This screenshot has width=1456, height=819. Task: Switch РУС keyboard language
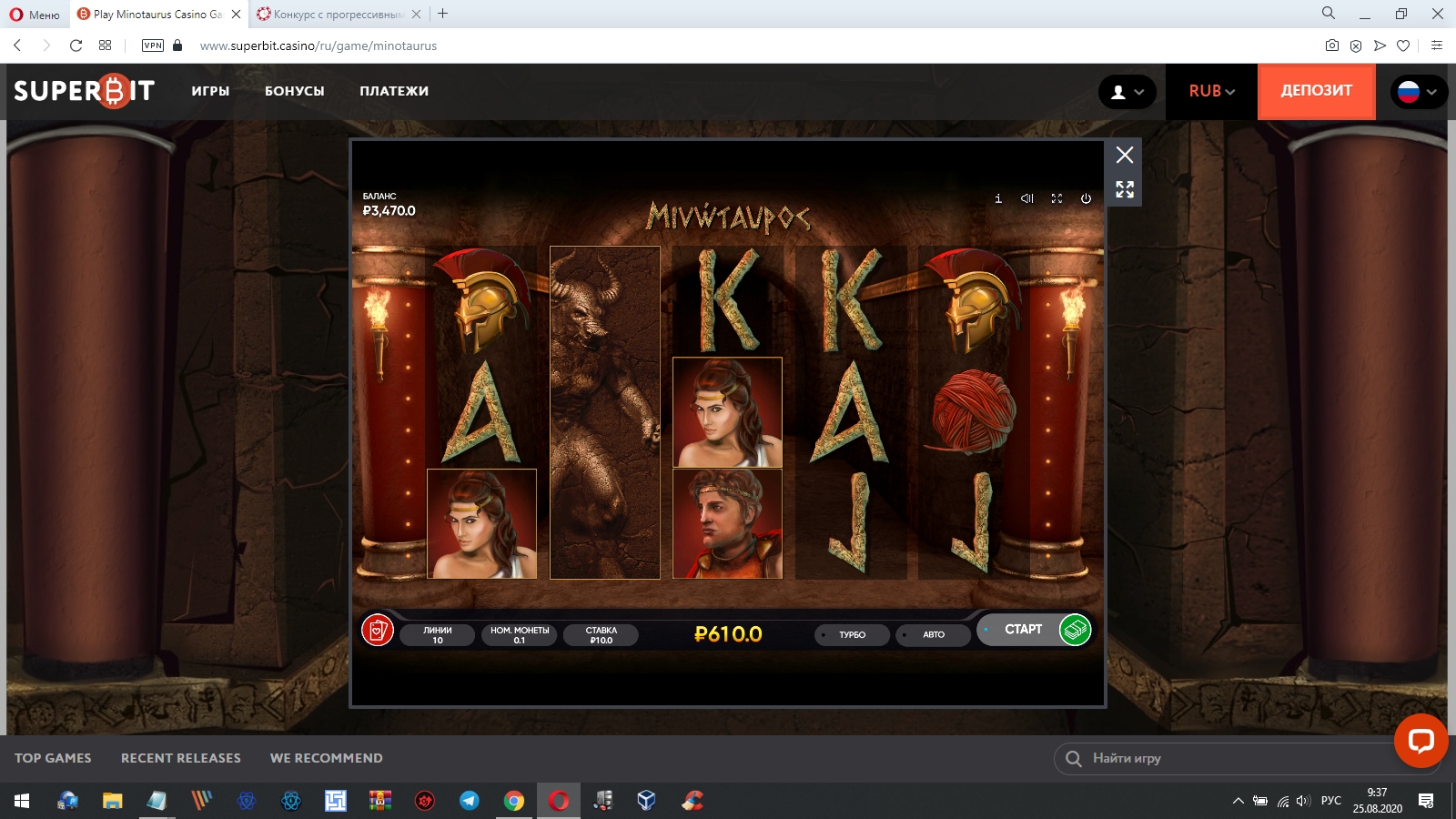click(1331, 801)
